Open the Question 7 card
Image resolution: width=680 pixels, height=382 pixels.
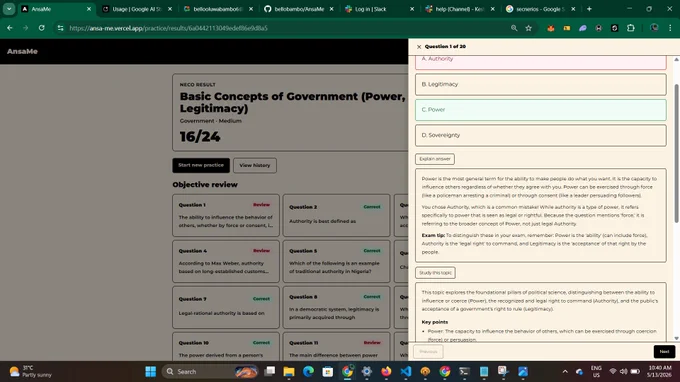pos(226,307)
